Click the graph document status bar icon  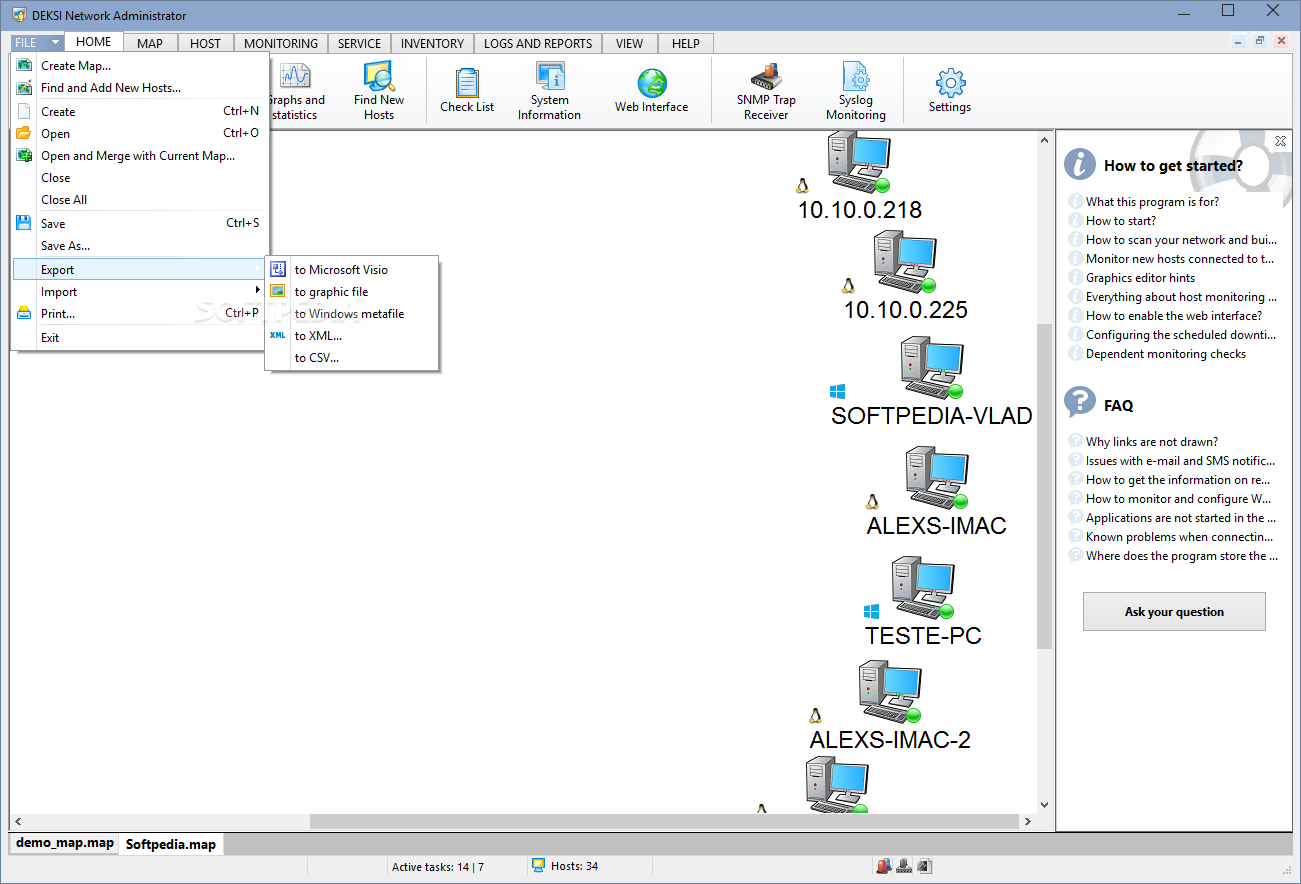point(924,866)
